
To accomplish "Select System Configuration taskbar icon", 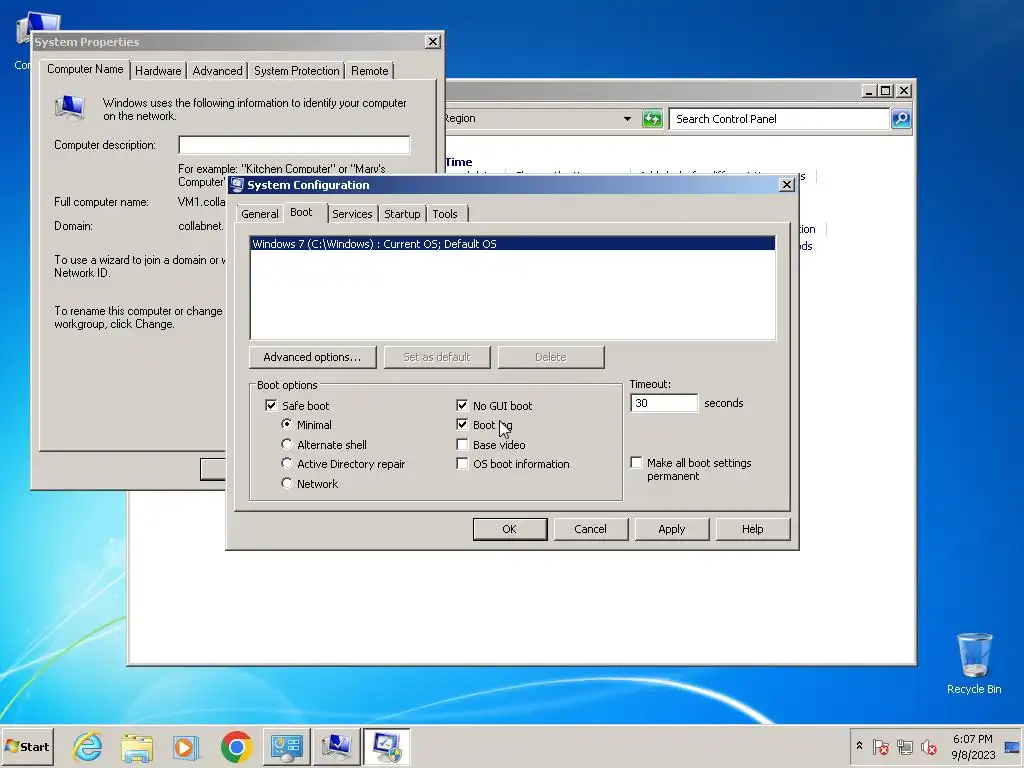I will tap(387, 746).
